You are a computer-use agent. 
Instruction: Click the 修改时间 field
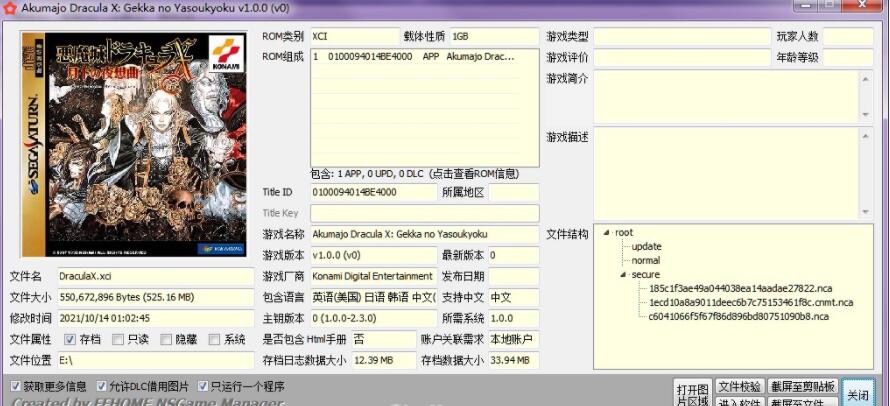156,318
